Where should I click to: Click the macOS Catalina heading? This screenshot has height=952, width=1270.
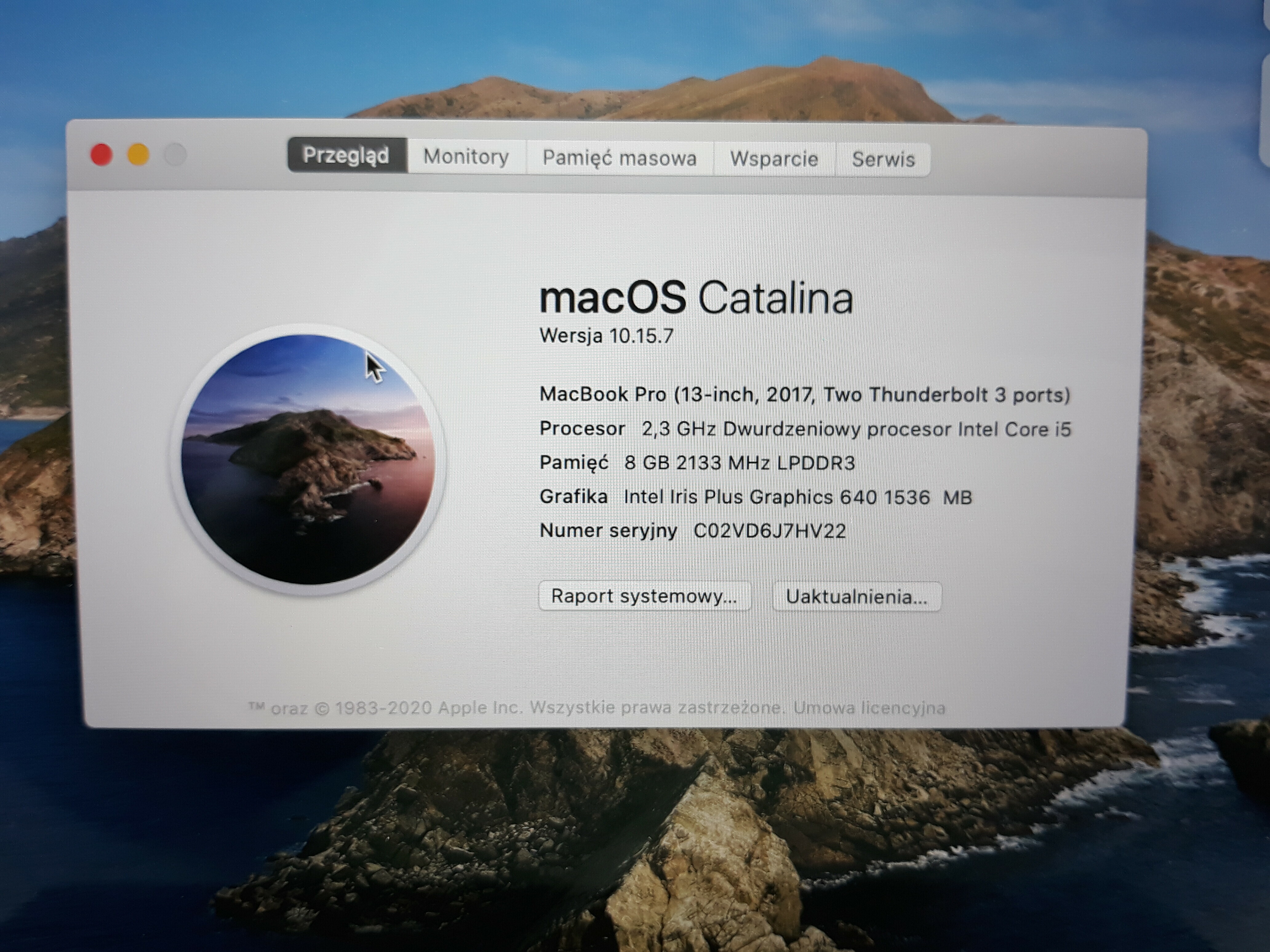696,298
